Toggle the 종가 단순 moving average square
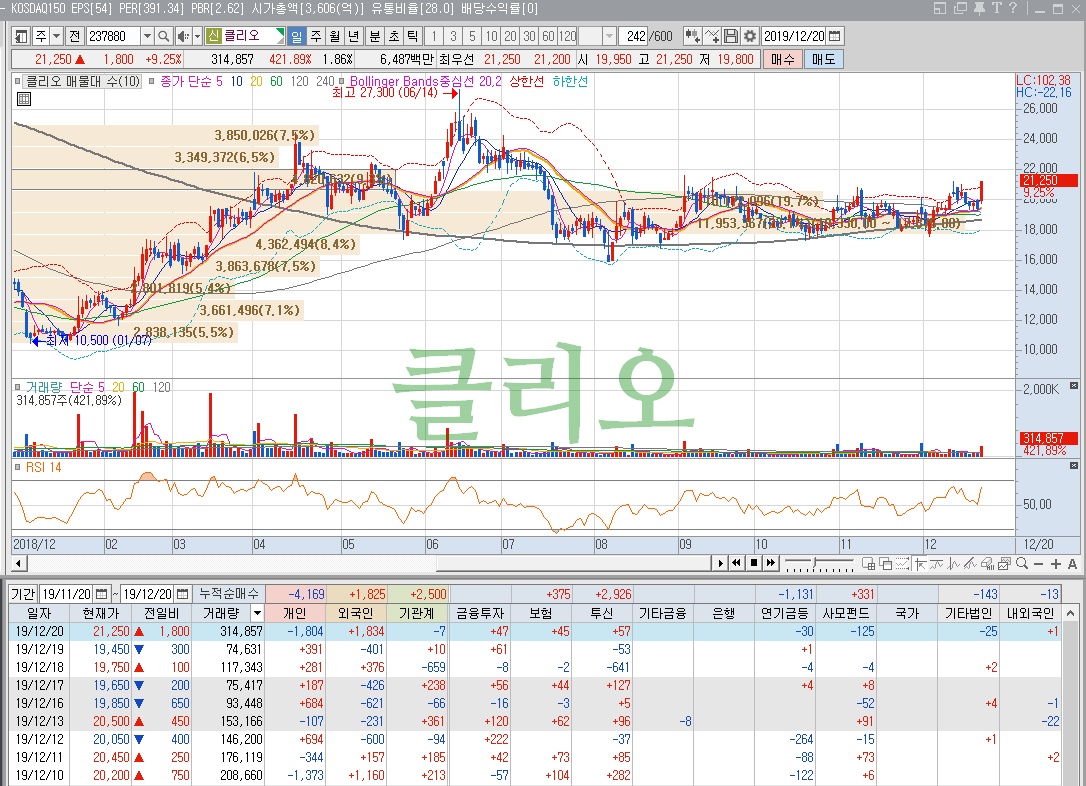 click(x=152, y=82)
